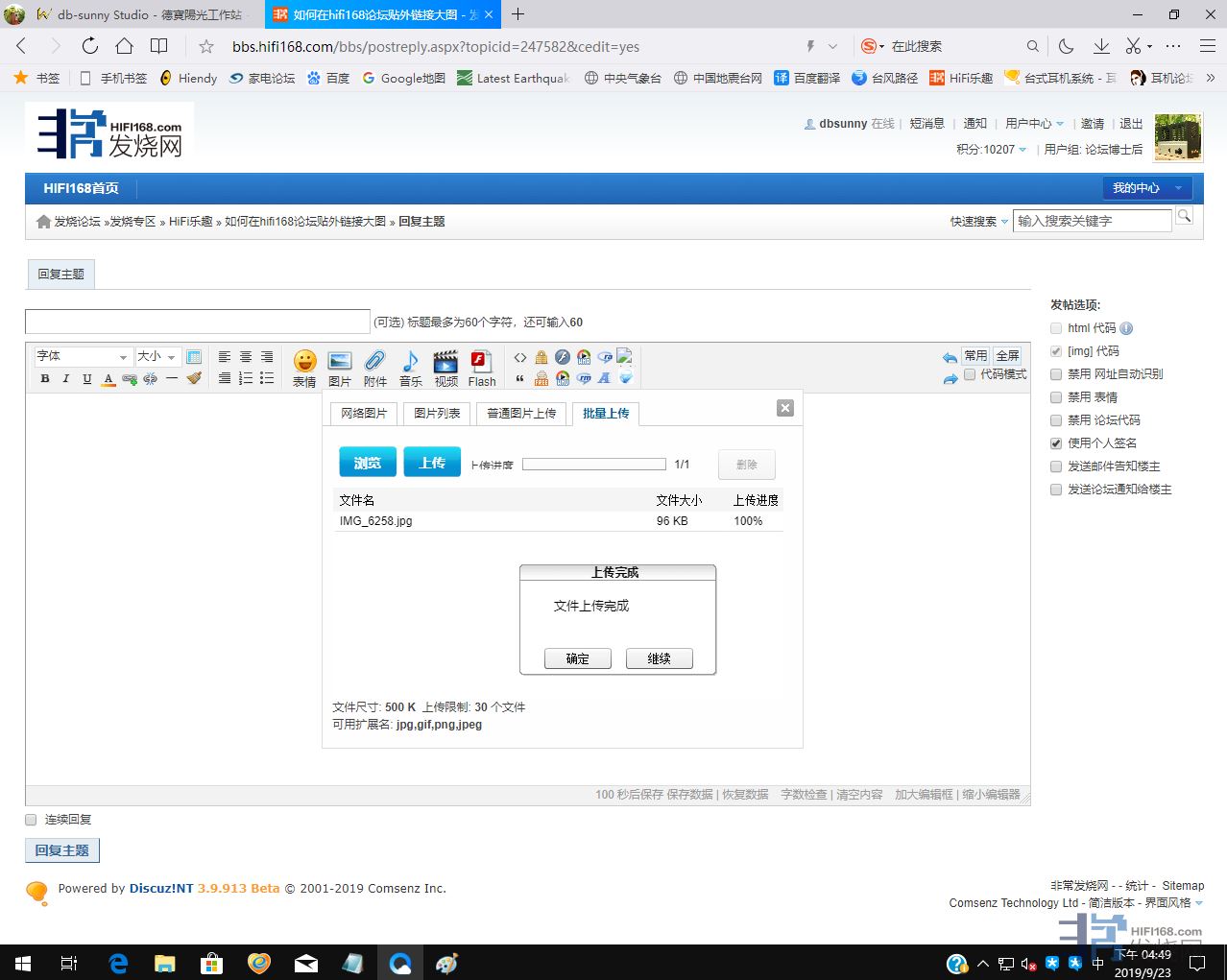Click the post title input field
Image resolution: width=1227 pixels, height=980 pixels.
pos(197,322)
